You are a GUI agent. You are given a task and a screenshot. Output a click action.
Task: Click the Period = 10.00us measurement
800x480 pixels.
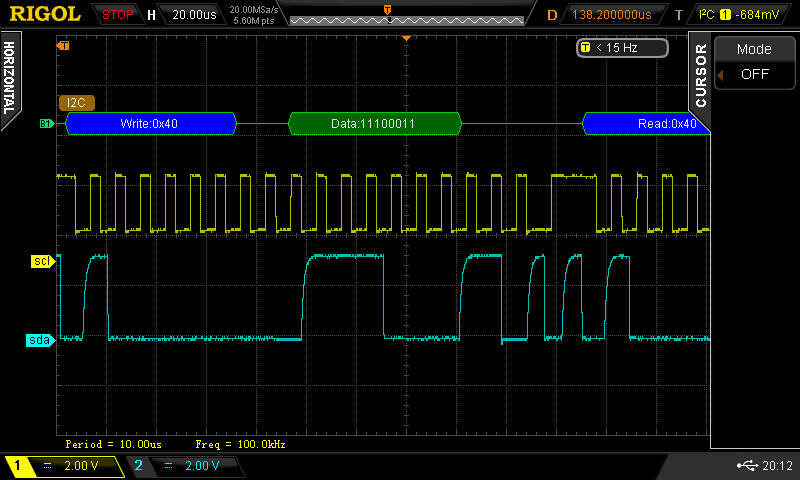point(113,444)
